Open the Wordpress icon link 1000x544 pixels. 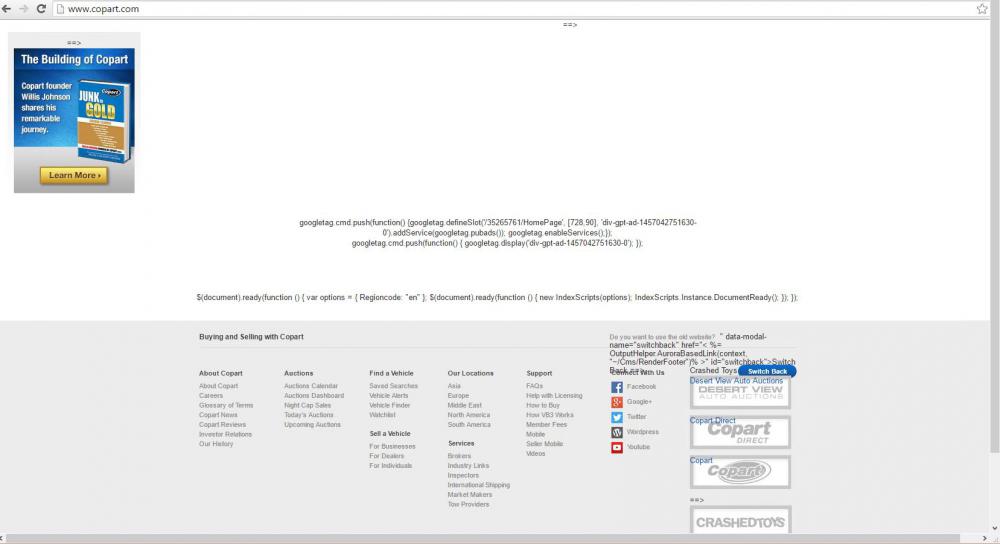pyautogui.click(x=617, y=432)
